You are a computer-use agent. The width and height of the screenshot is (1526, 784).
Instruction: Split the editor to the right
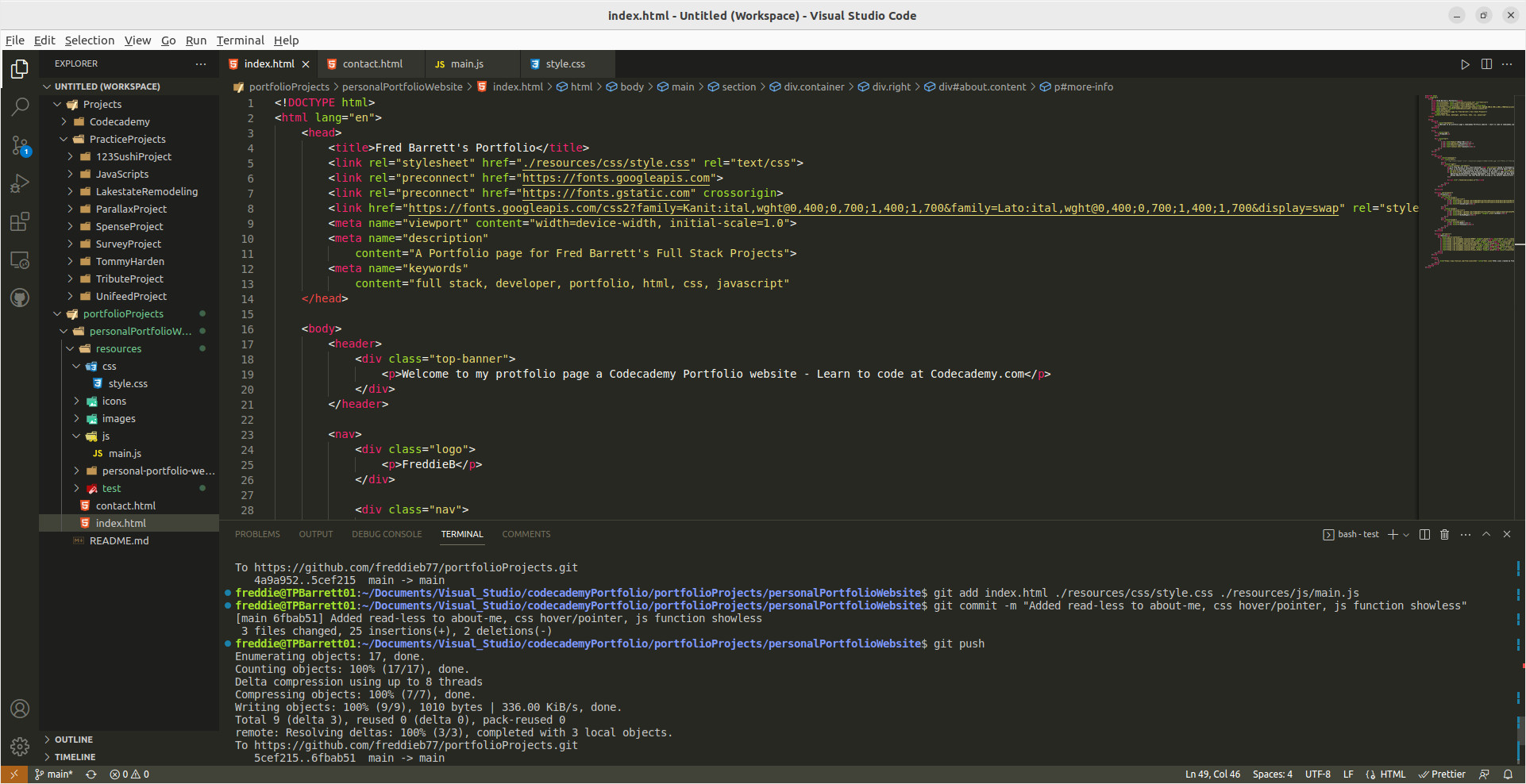[1486, 64]
